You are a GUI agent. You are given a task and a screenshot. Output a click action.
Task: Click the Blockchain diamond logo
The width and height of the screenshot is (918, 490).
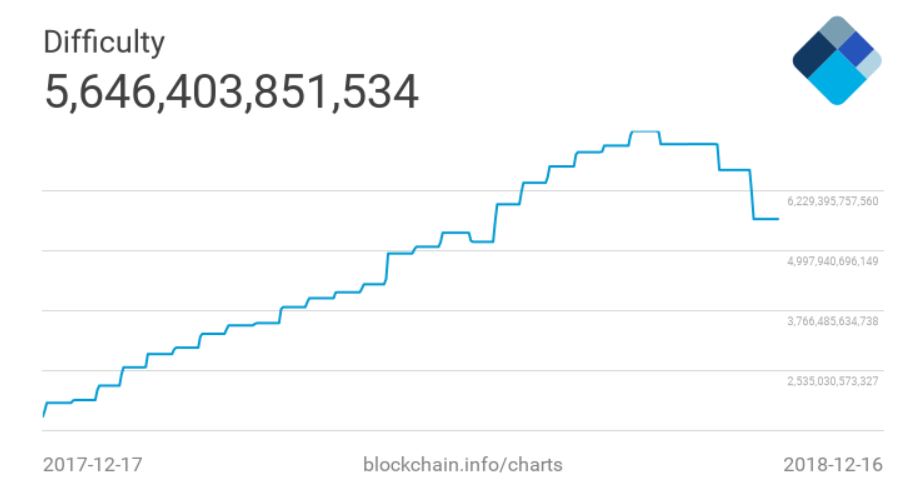pos(836,60)
